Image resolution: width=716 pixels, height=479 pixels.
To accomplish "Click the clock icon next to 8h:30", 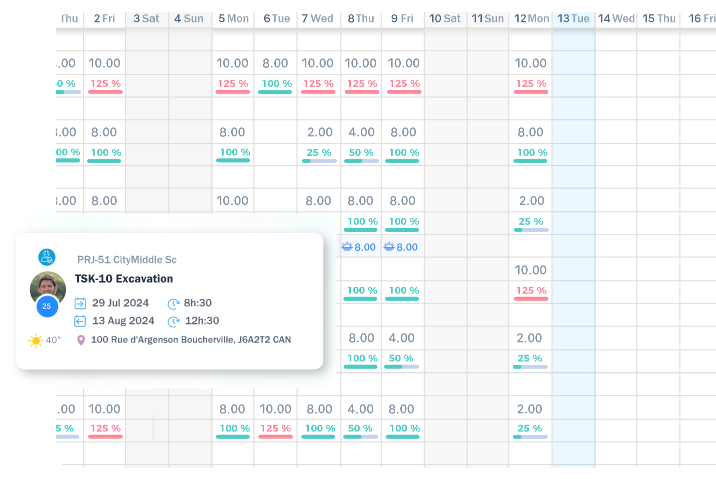I will click(173, 303).
